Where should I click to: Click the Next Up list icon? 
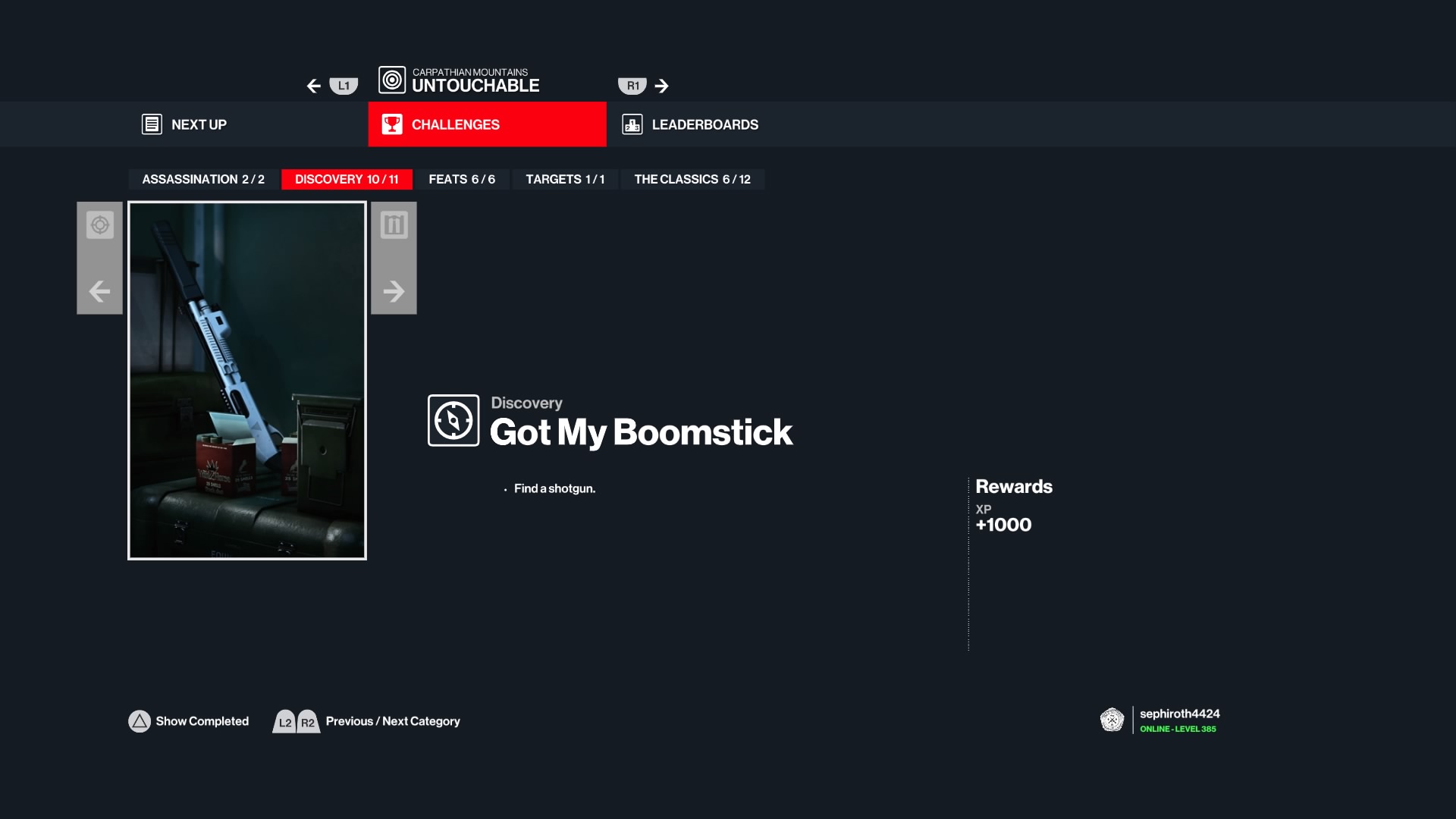[x=152, y=124]
